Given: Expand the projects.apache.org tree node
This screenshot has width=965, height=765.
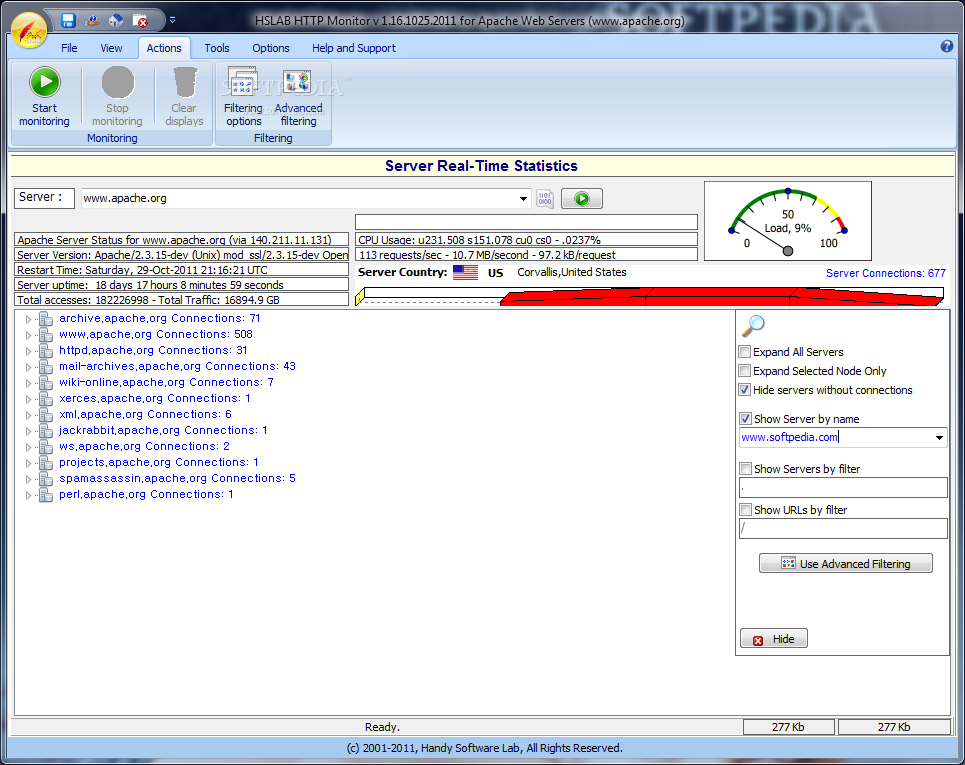Looking at the screenshot, I should pyautogui.click(x=28, y=463).
